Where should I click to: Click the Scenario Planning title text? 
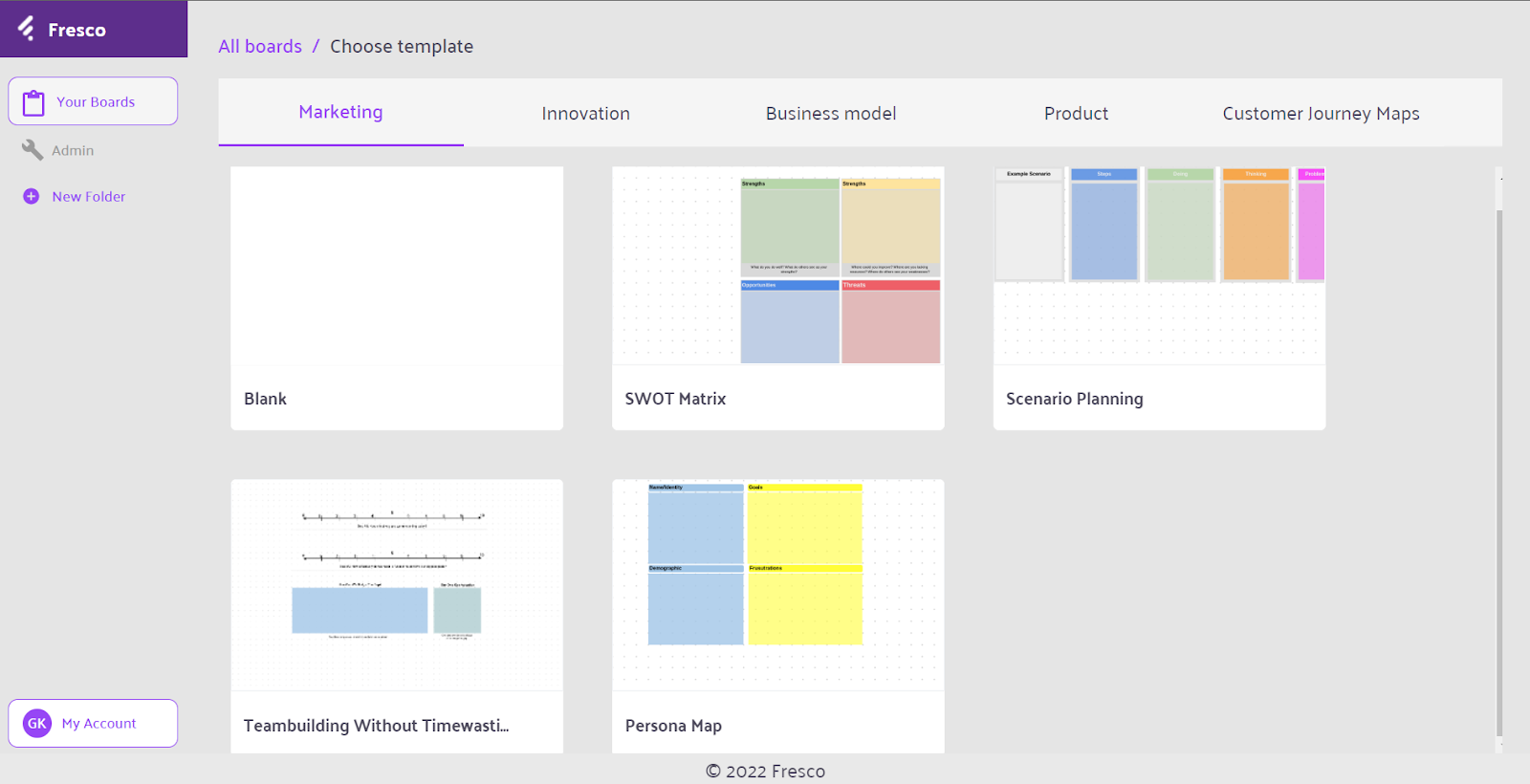click(x=1075, y=399)
